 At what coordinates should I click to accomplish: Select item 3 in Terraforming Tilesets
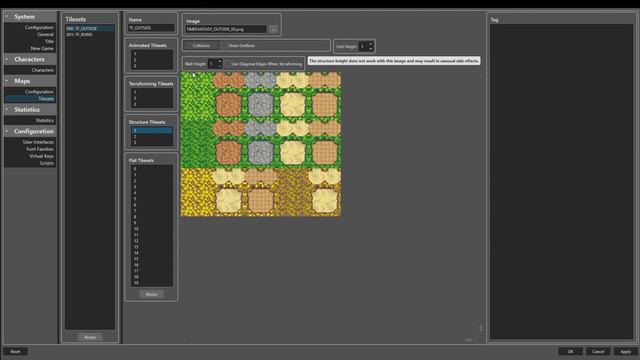pyautogui.click(x=151, y=104)
